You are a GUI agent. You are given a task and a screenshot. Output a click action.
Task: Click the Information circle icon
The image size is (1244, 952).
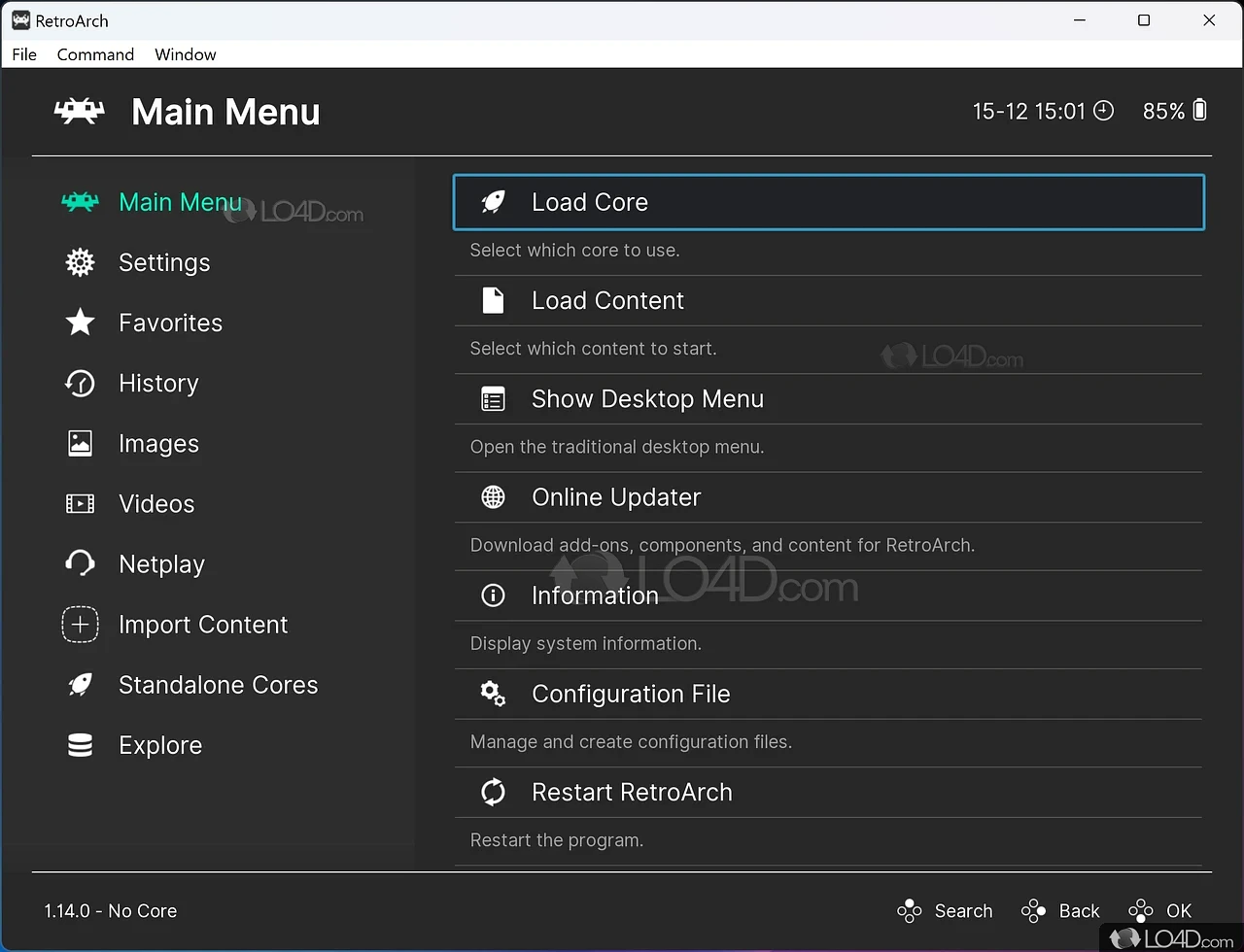493,595
